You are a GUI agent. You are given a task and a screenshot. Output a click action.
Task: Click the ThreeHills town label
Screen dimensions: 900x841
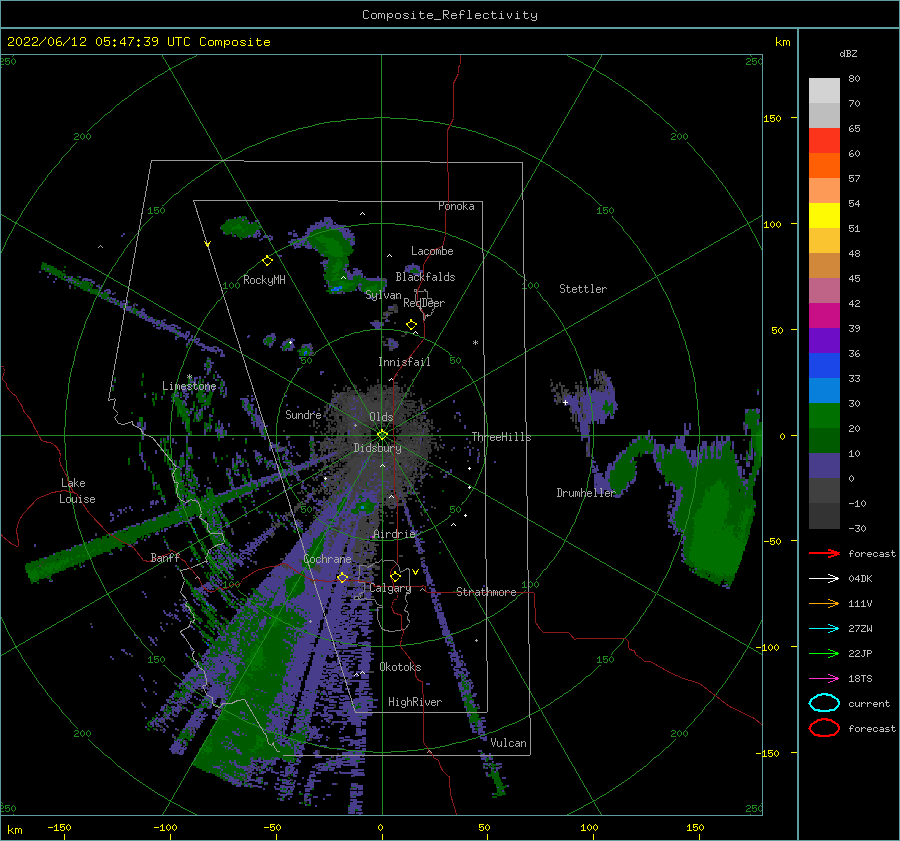(x=501, y=437)
